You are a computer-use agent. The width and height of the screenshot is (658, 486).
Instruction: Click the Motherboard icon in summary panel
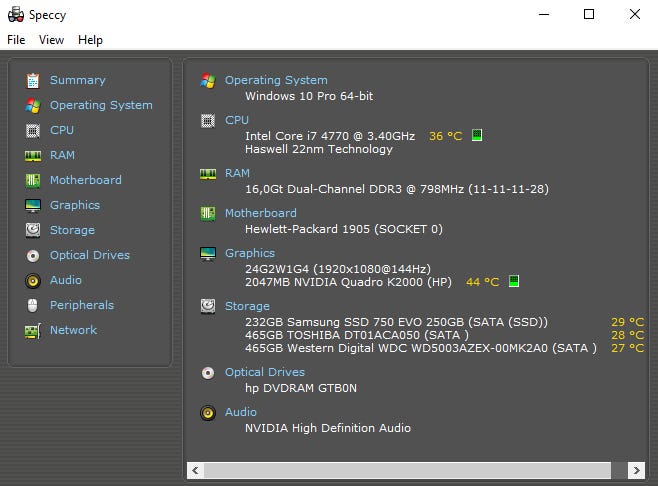pos(208,214)
